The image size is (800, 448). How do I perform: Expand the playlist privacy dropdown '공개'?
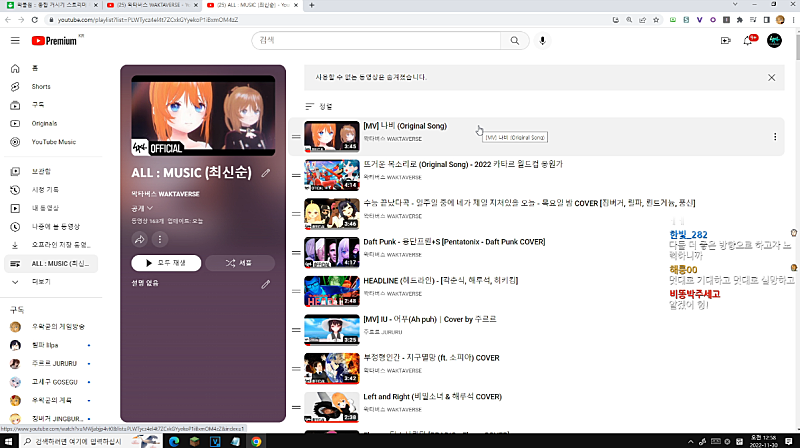tap(142, 208)
